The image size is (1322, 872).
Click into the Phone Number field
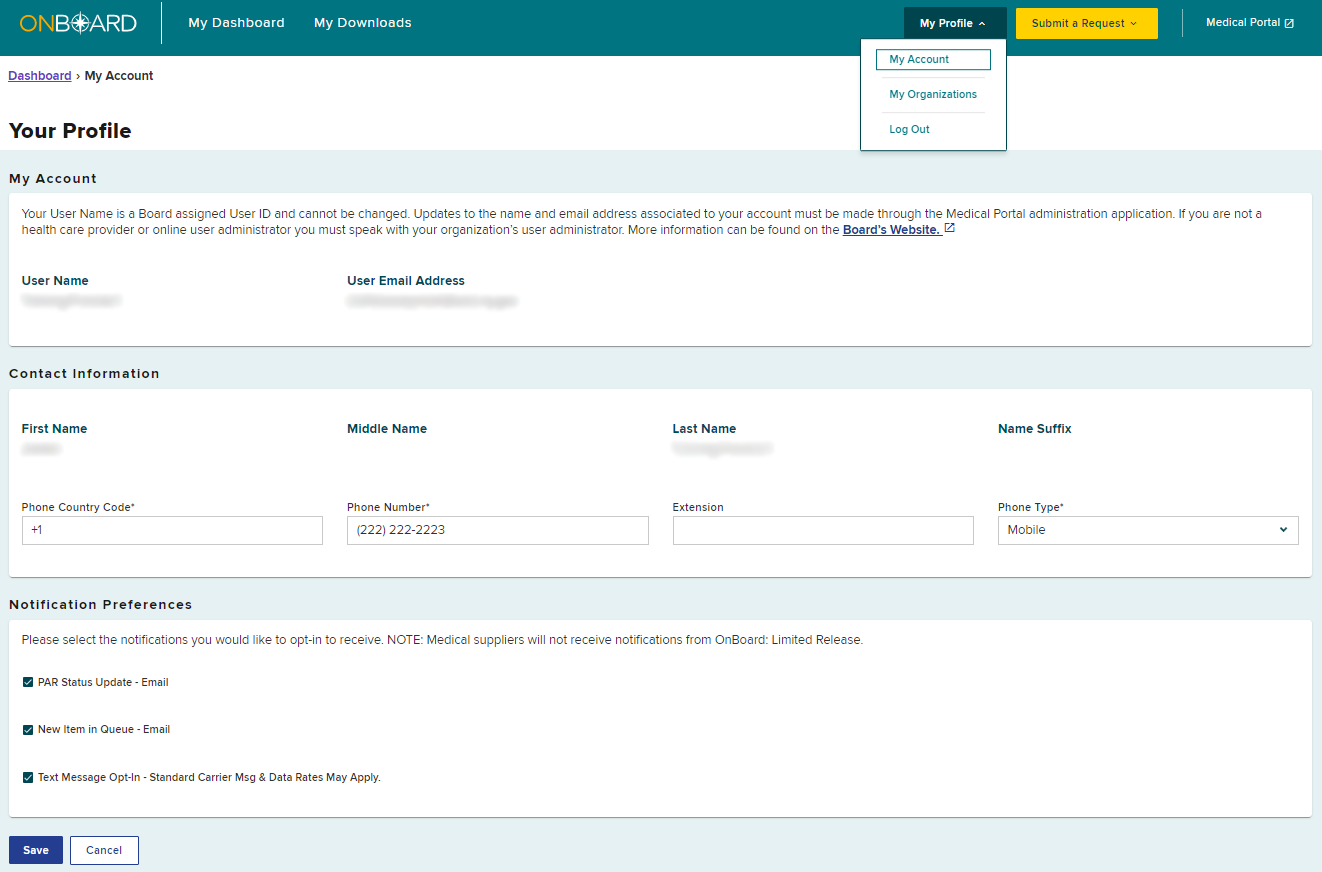[x=497, y=530]
